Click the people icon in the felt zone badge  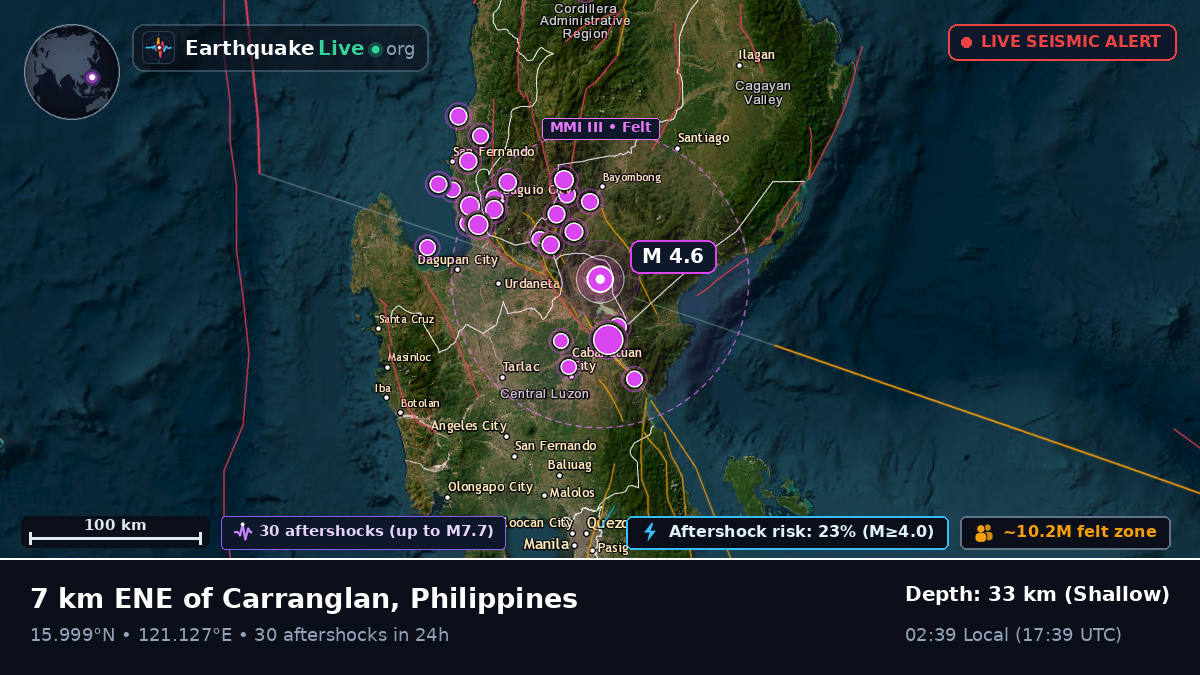point(984,532)
